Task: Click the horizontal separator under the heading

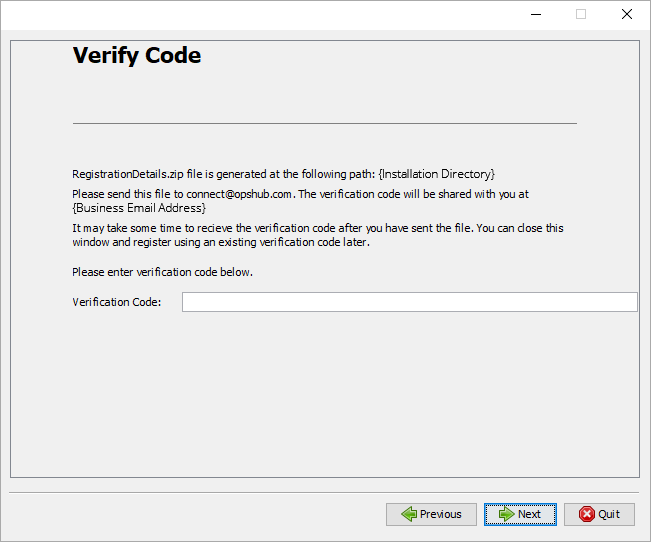Action: [325, 123]
